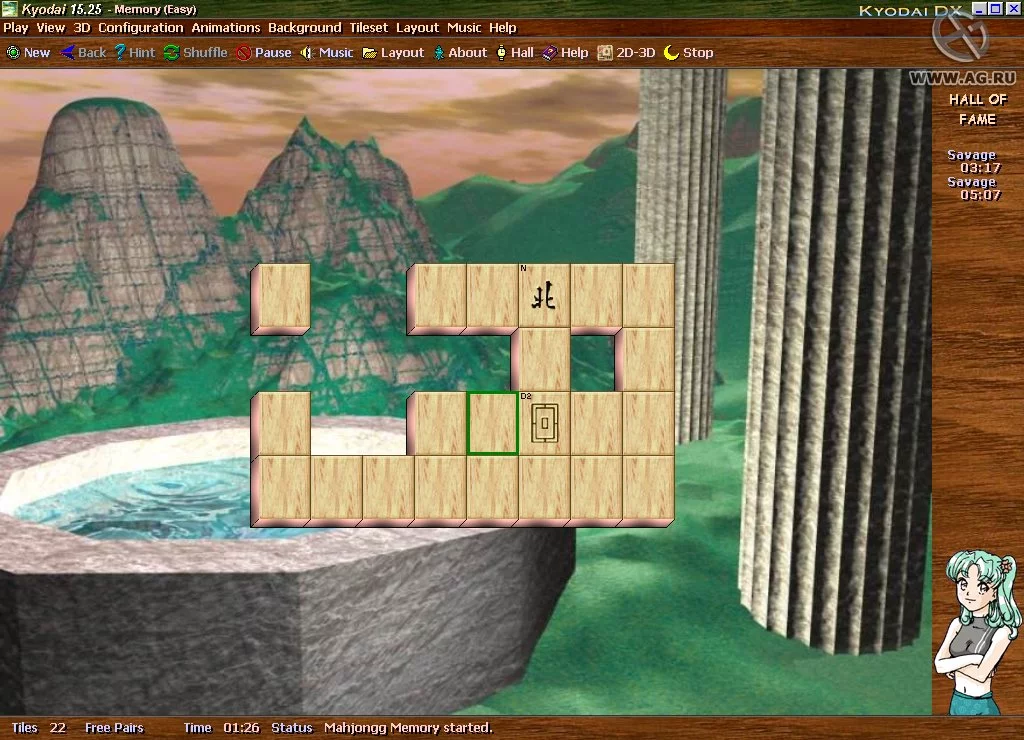Click the 'Mahjongg Memory started.' status message
The image size is (1024, 740).
(408, 728)
